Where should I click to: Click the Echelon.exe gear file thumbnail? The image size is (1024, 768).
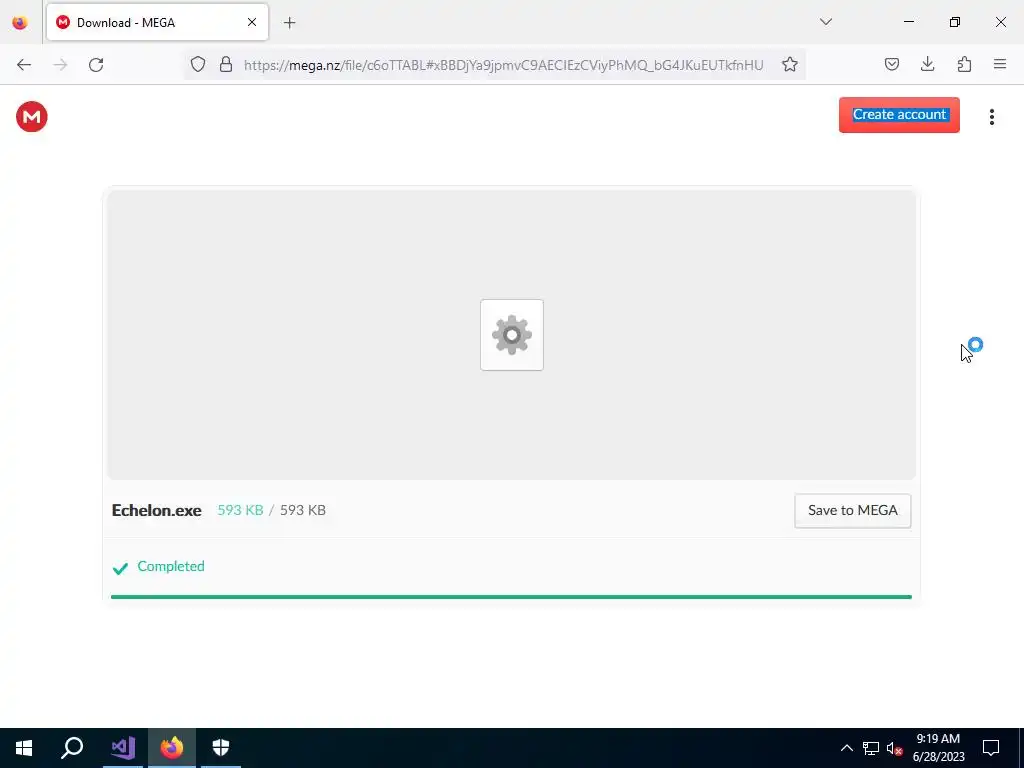pos(512,335)
